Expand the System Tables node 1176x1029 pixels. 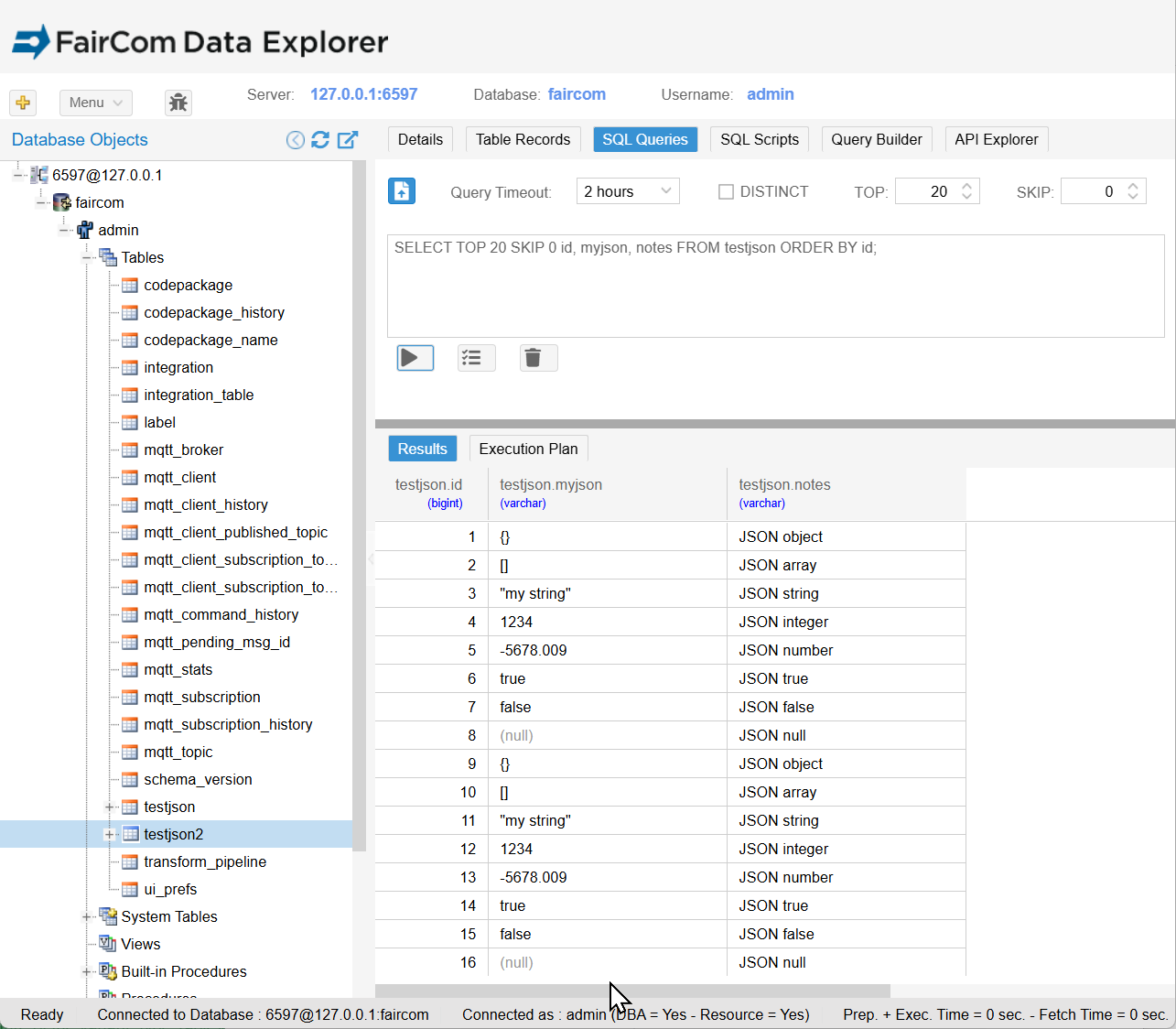click(x=87, y=916)
